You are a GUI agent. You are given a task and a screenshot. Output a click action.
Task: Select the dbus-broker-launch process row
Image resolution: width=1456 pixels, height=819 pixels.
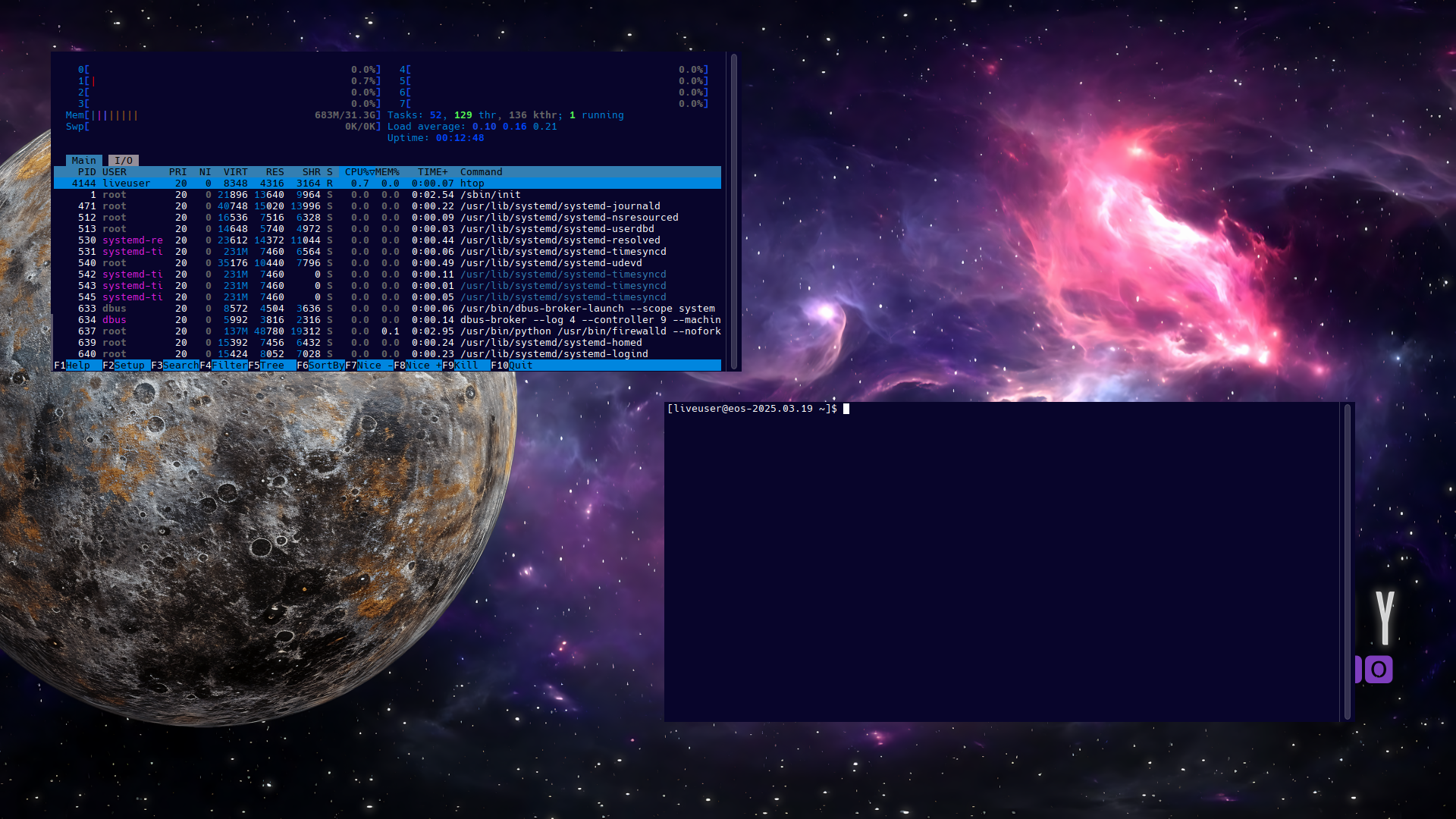click(388, 309)
